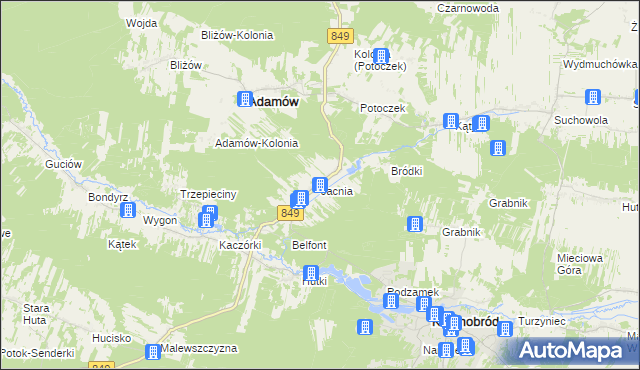The width and height of the screenshot is (640, 370).
Task: Click the Mieciowa Góra label
Action: [580, 264]
